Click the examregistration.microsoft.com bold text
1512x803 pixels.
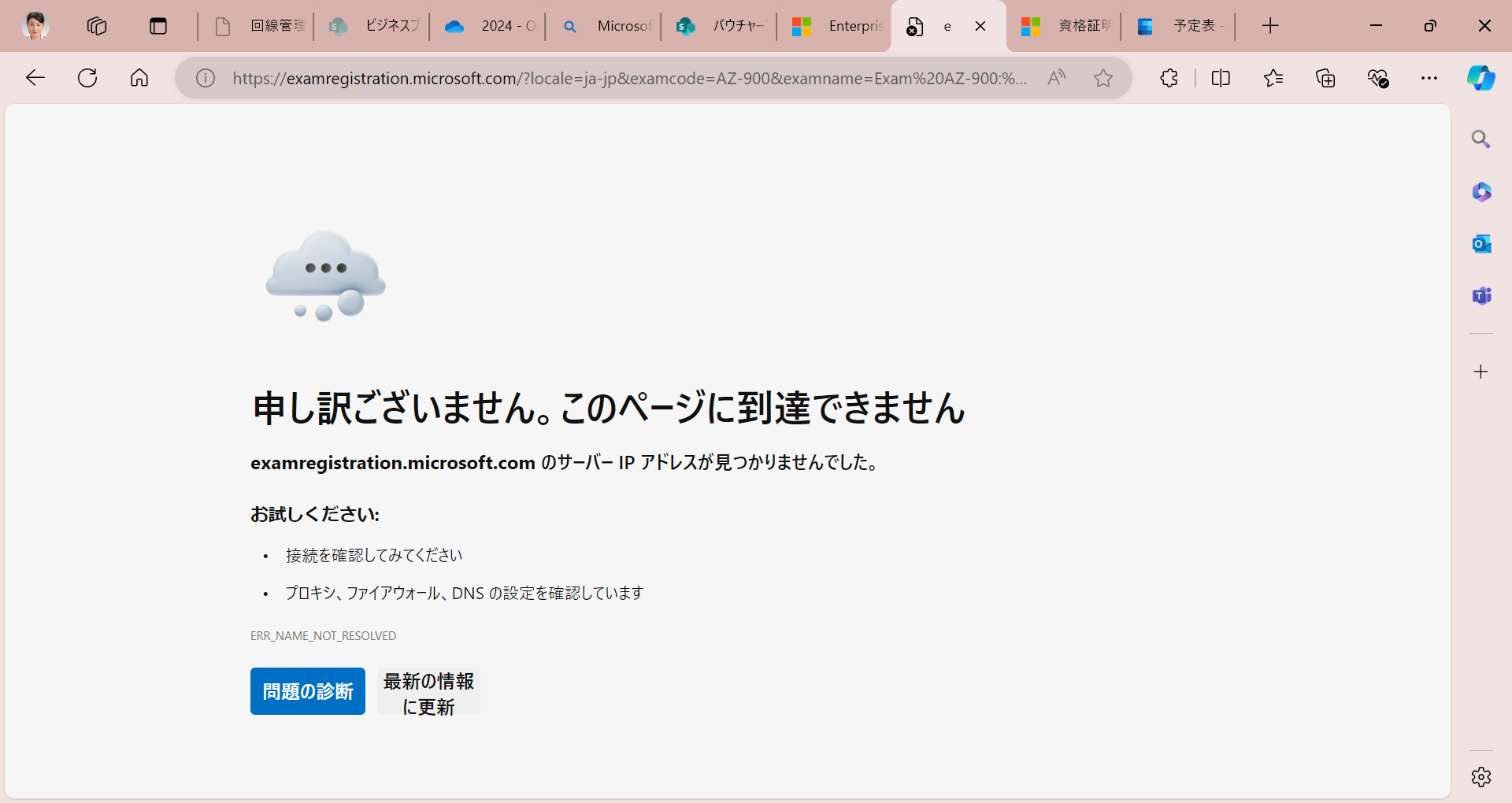coord(393,463)
